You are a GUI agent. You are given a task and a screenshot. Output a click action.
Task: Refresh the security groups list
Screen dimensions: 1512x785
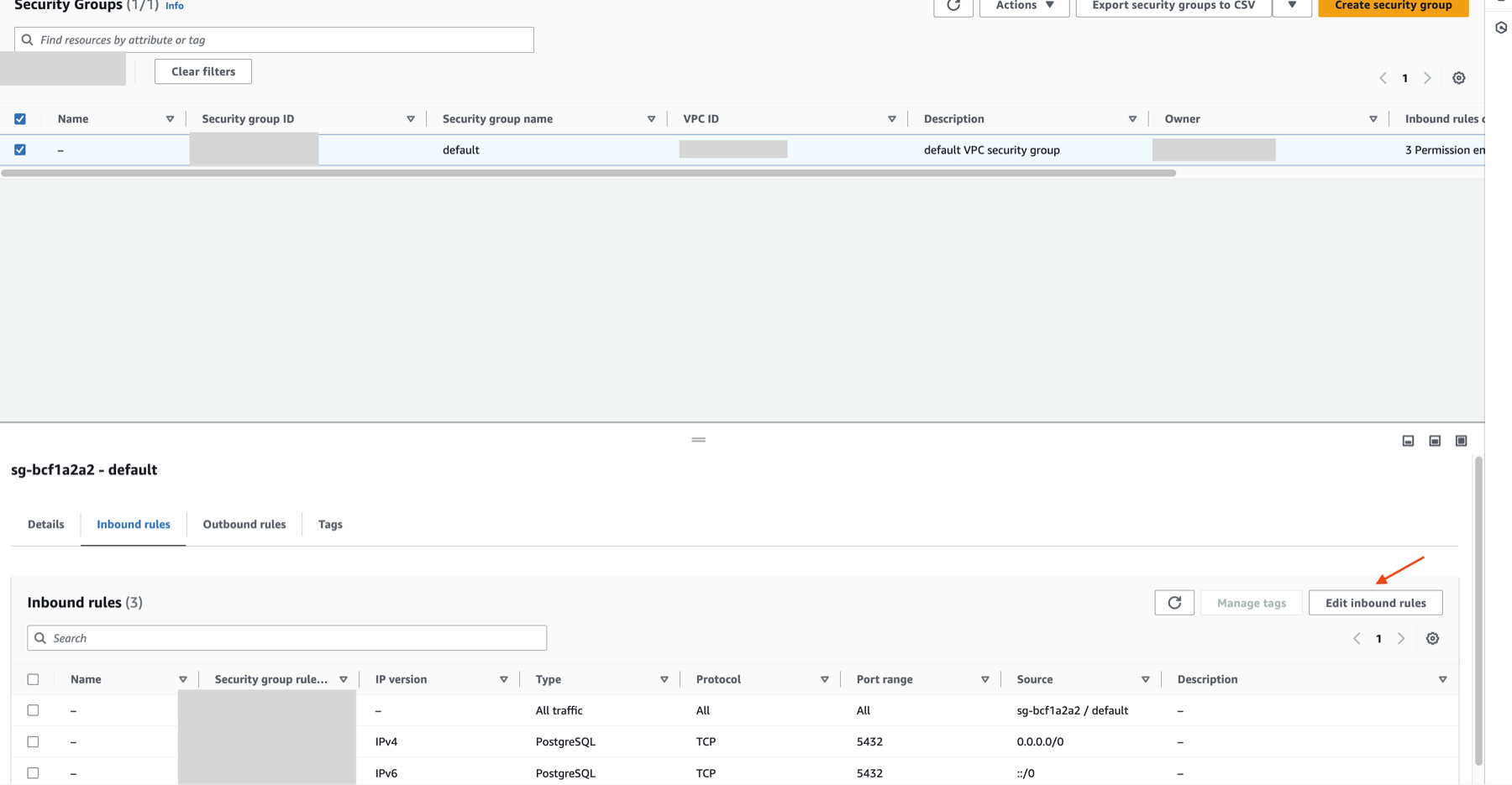point(953,6)
